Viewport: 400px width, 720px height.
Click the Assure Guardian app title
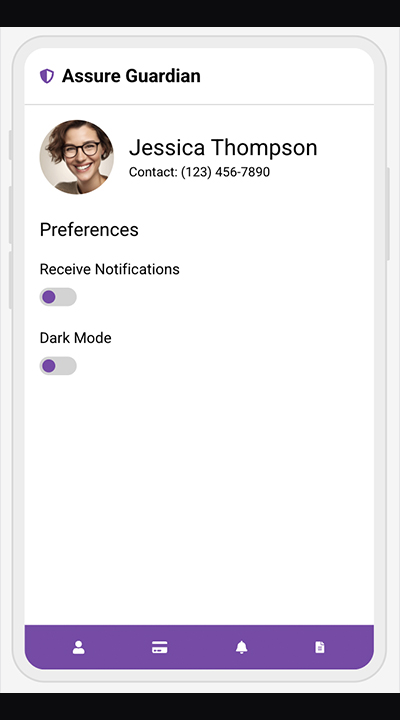click(x=131, y=76)
